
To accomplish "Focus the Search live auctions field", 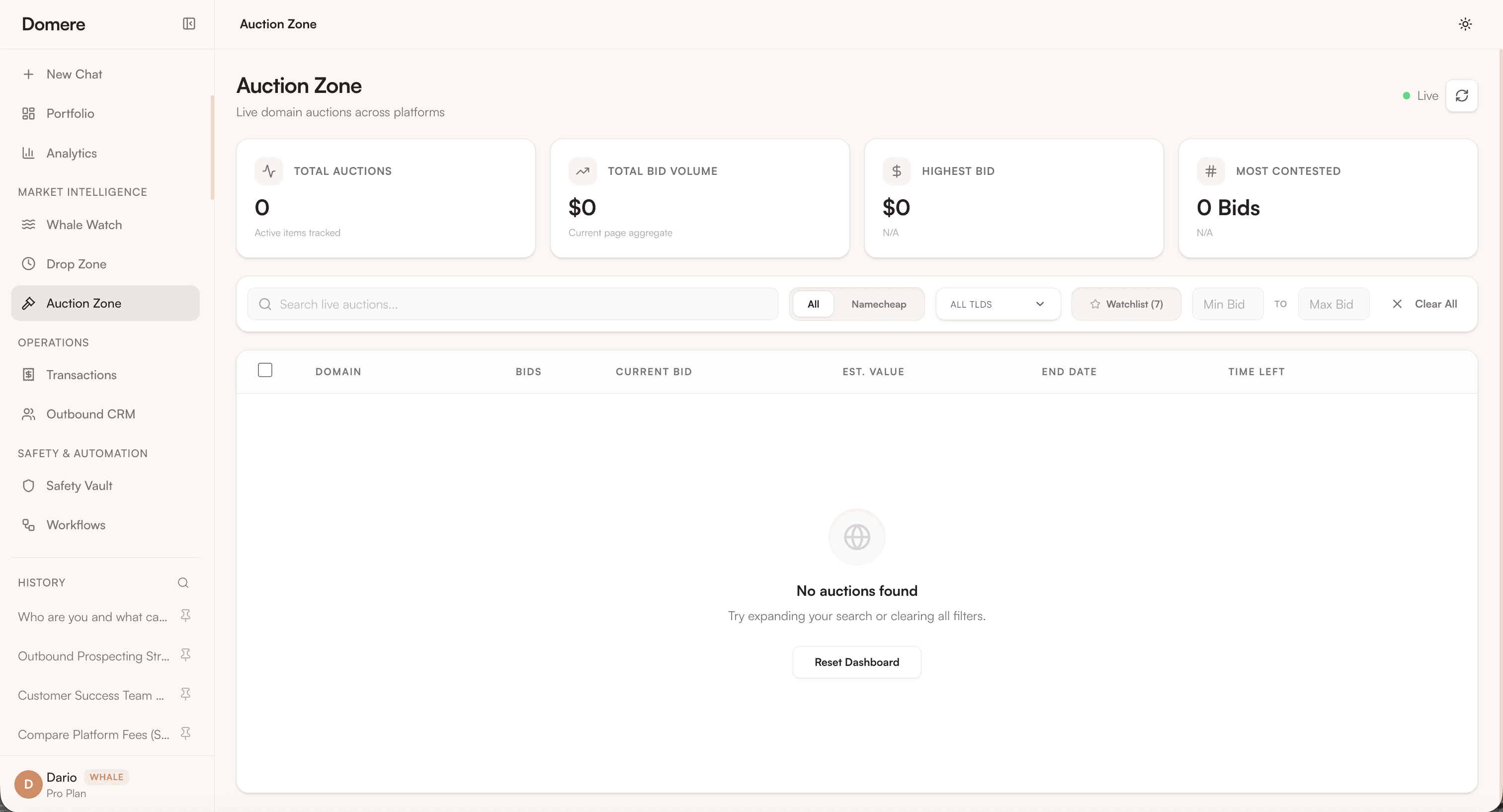I will 513,304.
